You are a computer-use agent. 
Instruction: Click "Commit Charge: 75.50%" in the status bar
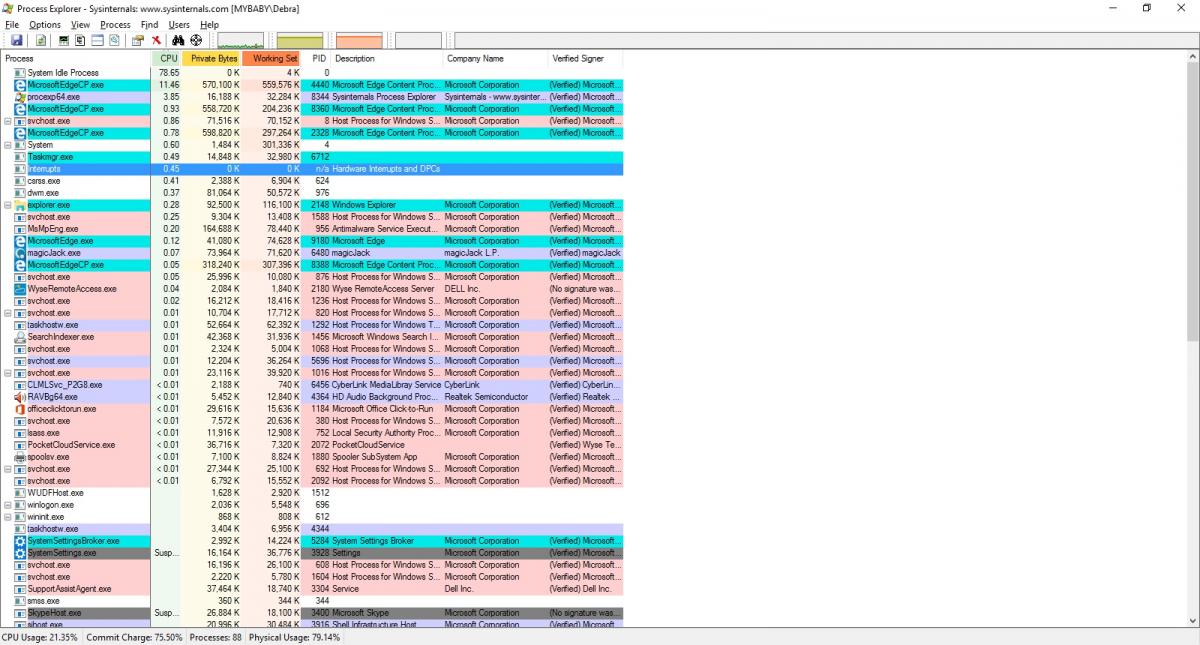point(135,637)
